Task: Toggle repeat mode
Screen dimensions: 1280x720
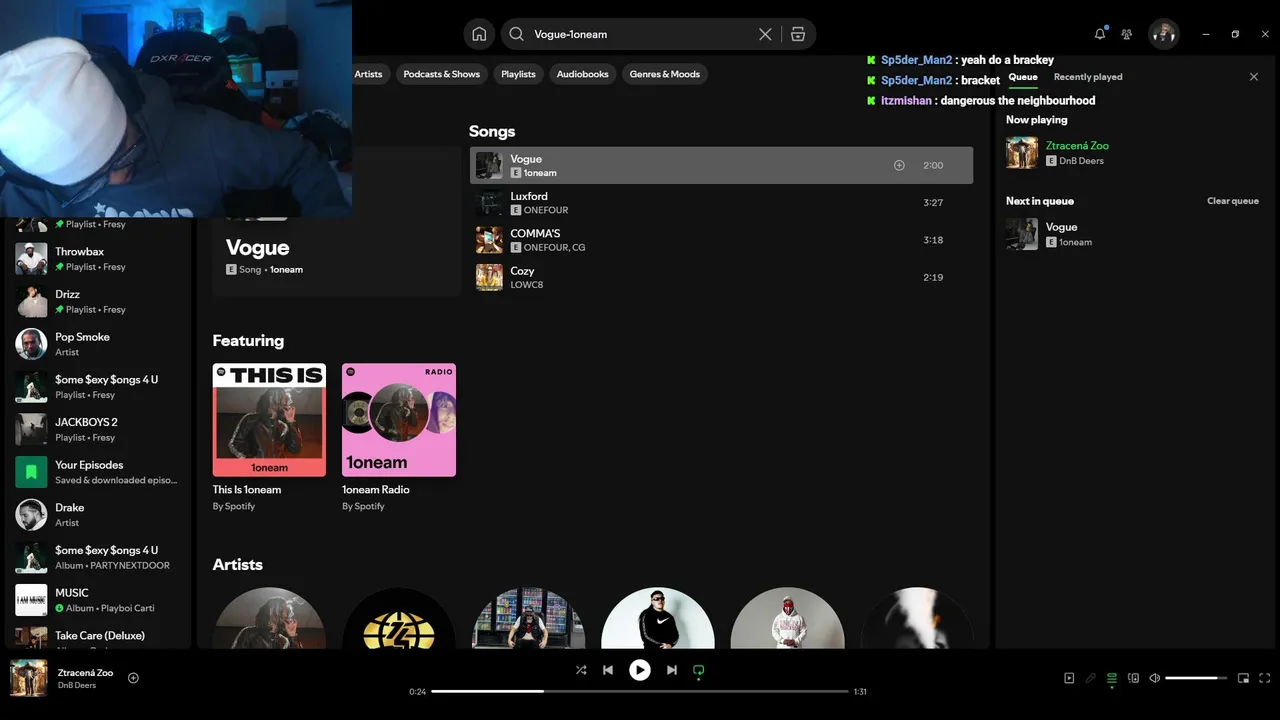Action: (699, 670)
